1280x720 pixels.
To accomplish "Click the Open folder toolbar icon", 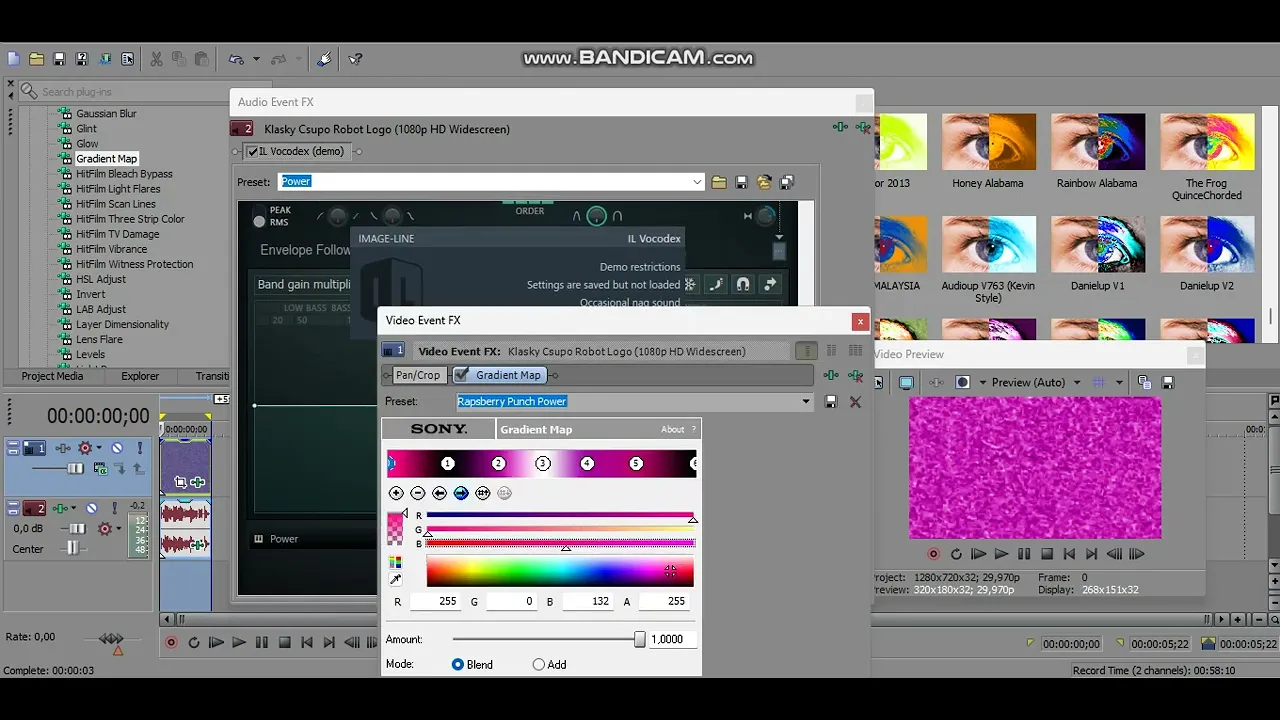I will (36, 59).
